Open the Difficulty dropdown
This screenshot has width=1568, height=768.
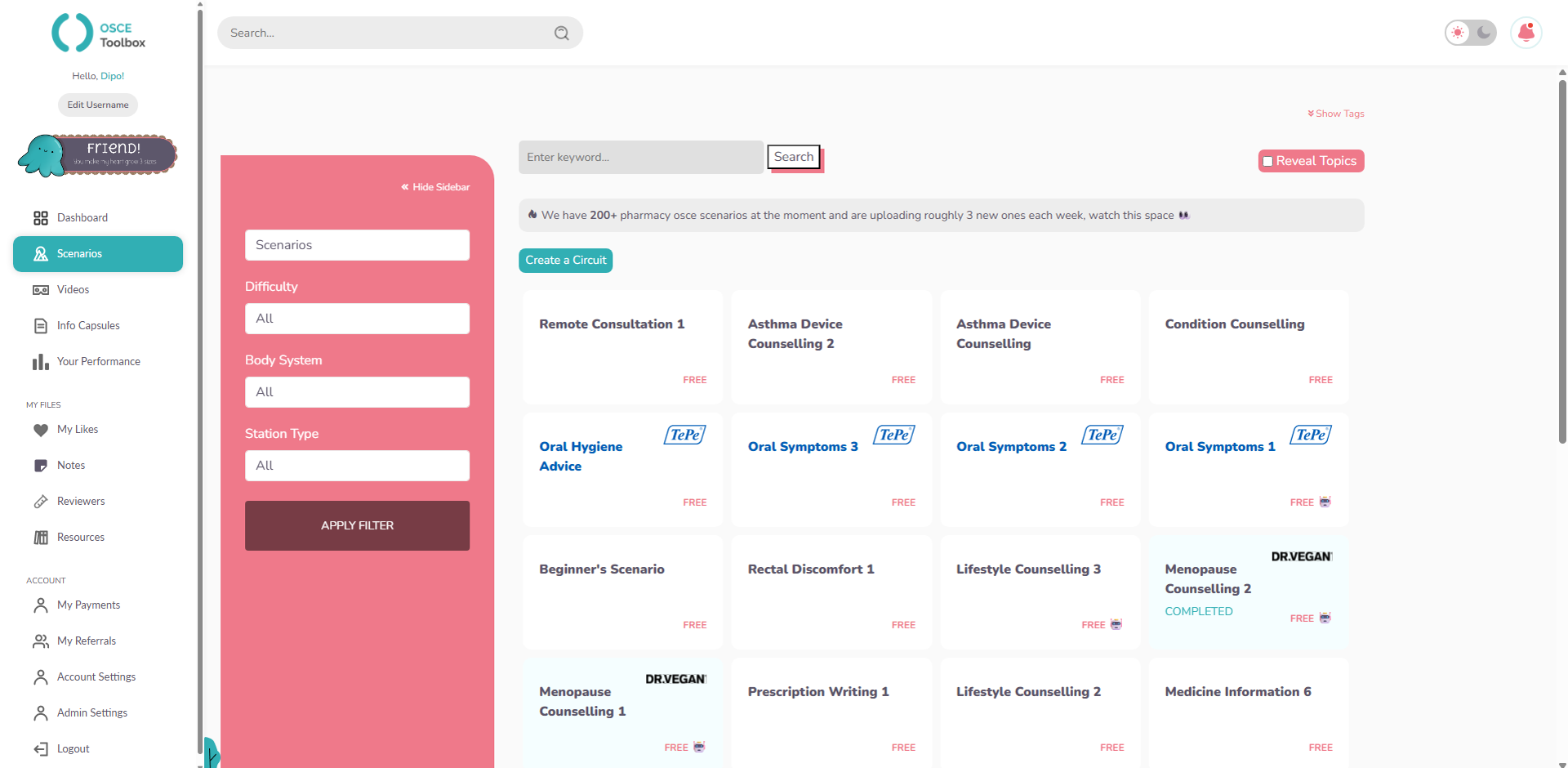click(357, 319)
